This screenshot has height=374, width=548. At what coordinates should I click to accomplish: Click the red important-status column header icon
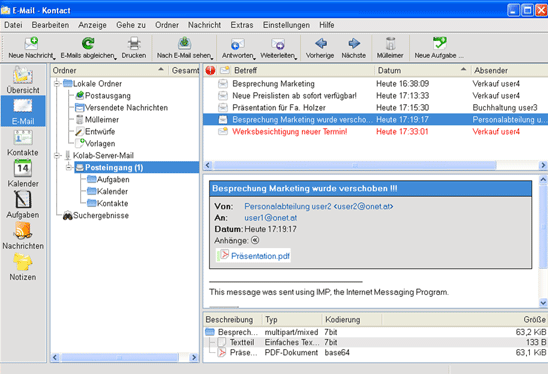point(210,70)
